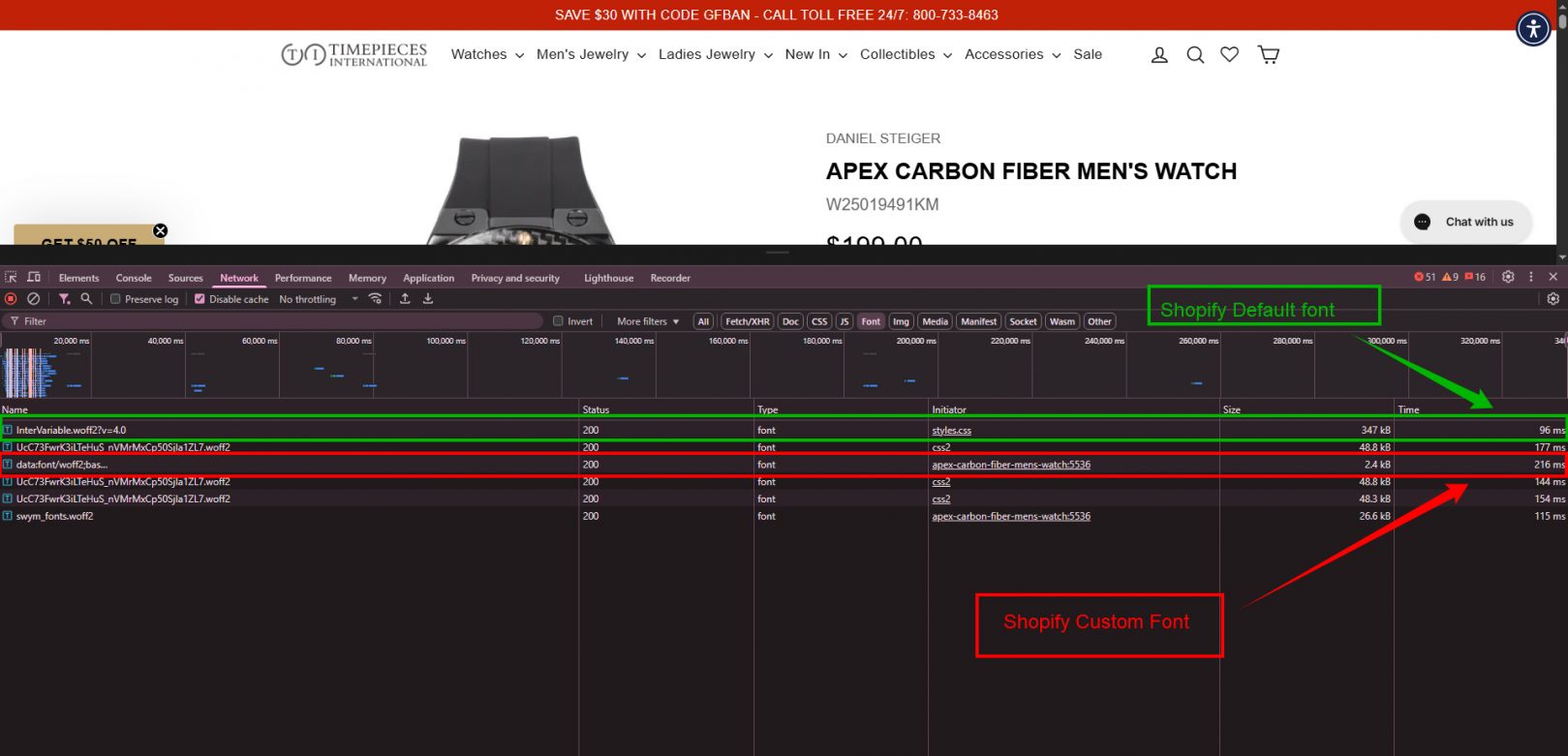
Task: Show 16 issues counter
Action: pyautogui.click(x=1475, y=277)
